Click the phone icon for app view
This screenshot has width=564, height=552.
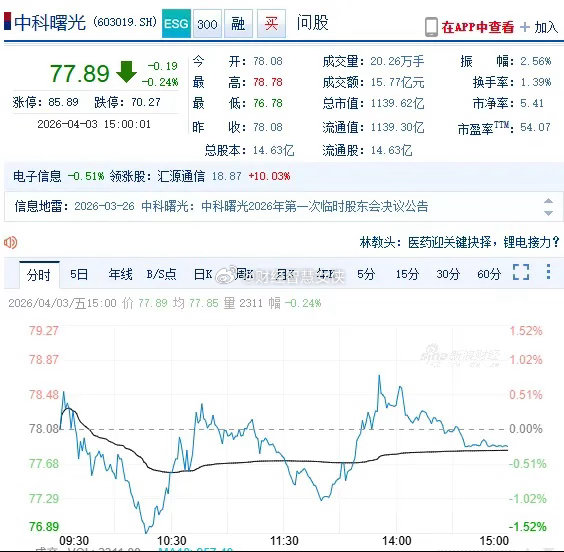click(431, 27)
